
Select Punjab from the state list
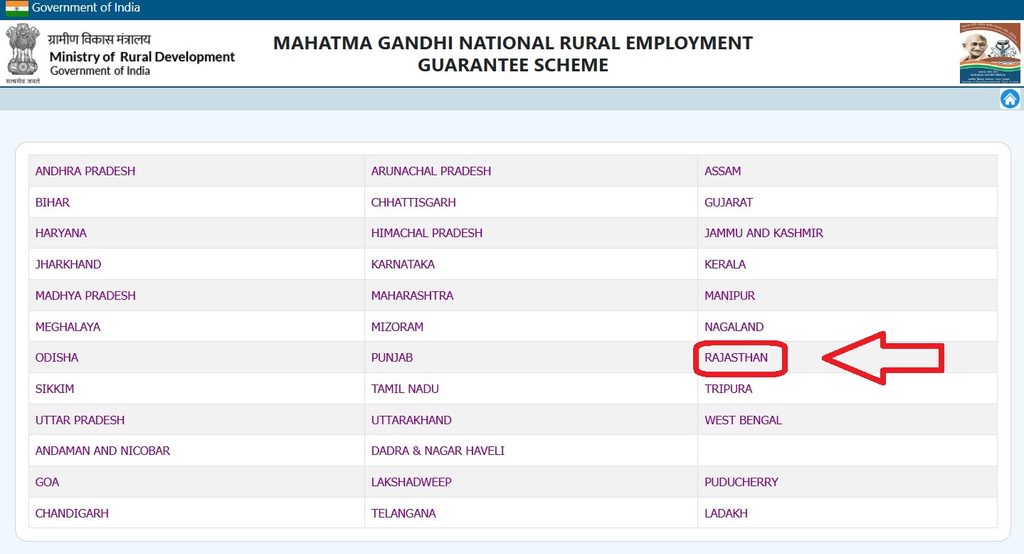pyautogui.click(x=392, y=358)
